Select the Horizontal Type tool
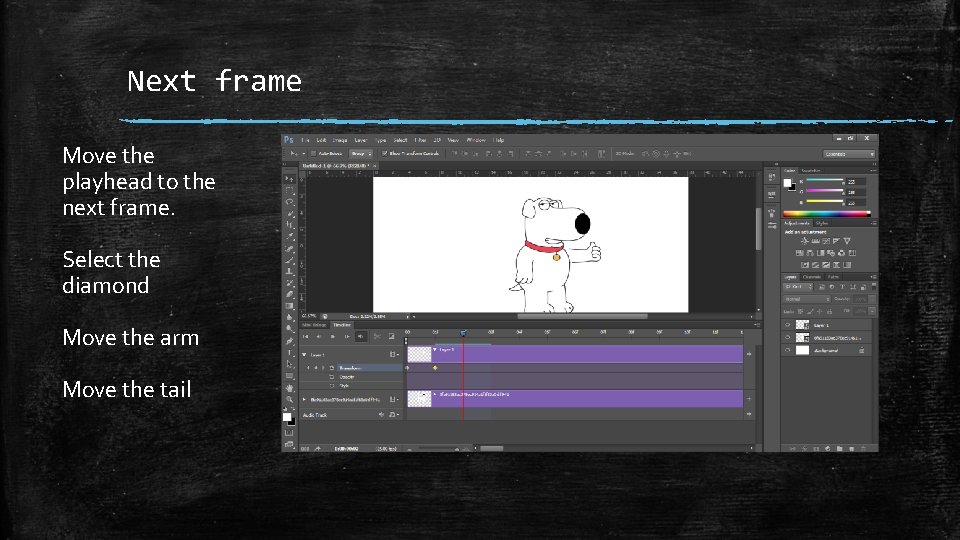This screenshot has height=540, width=960. pos(290,353)
